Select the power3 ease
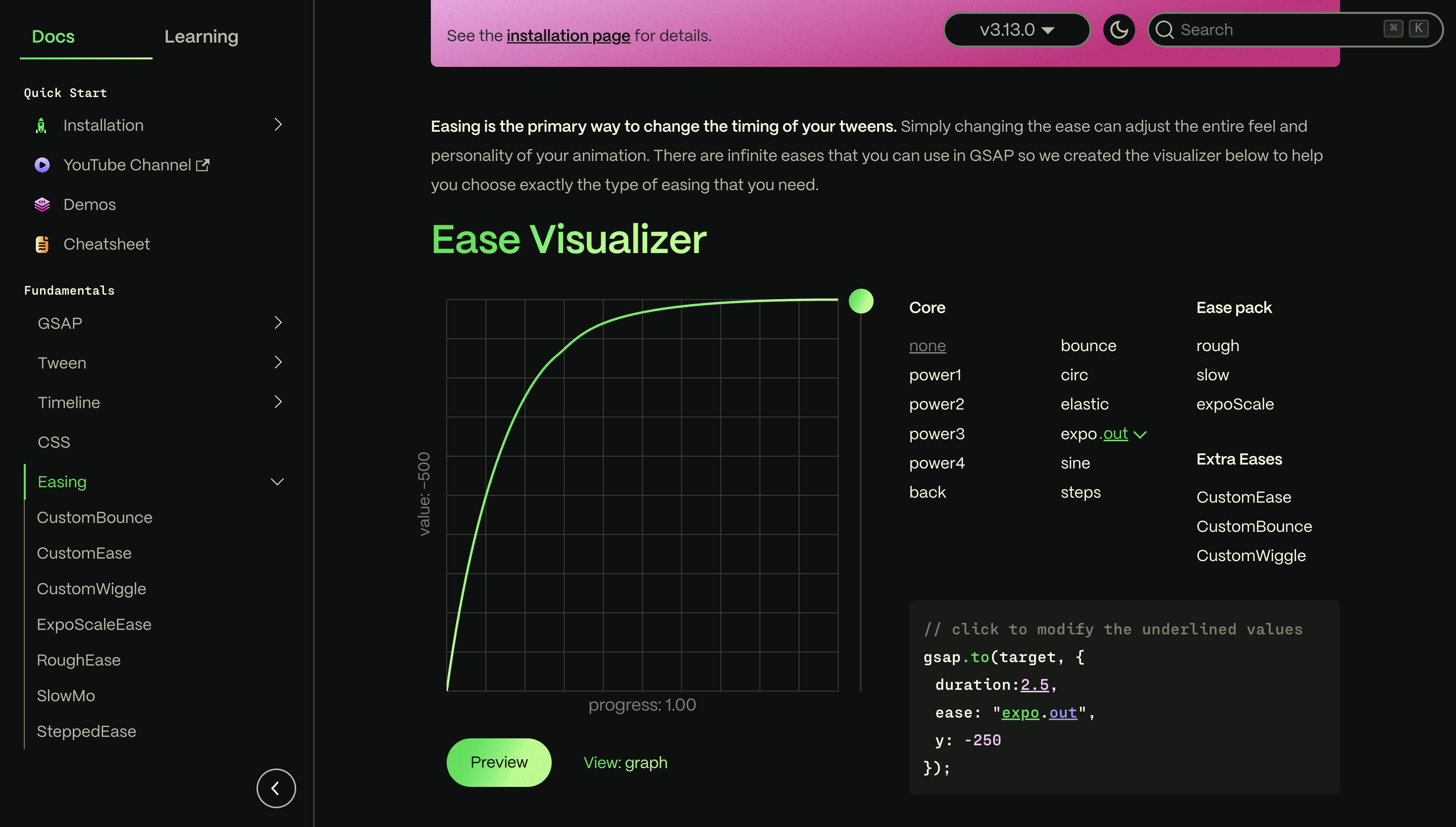Viewport: 1456px width, 827px height. click(x=936, y=434)
